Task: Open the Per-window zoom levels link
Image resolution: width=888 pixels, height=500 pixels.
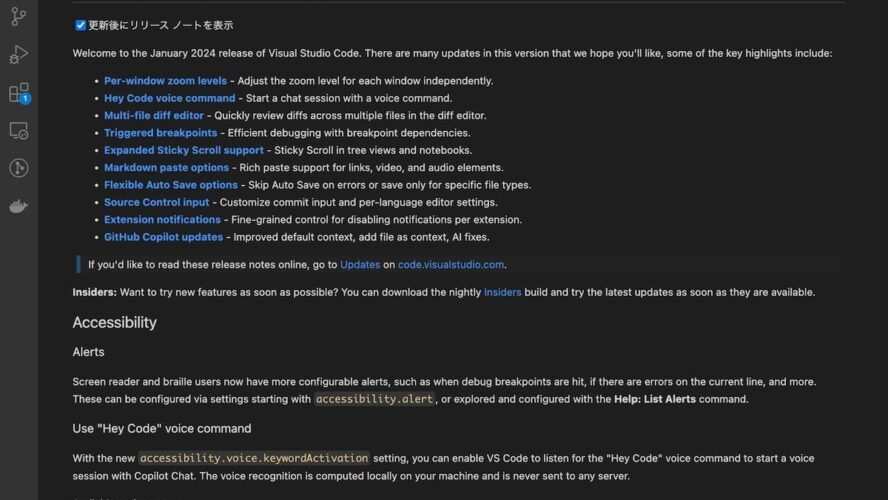Action: (x=165, y=81)
